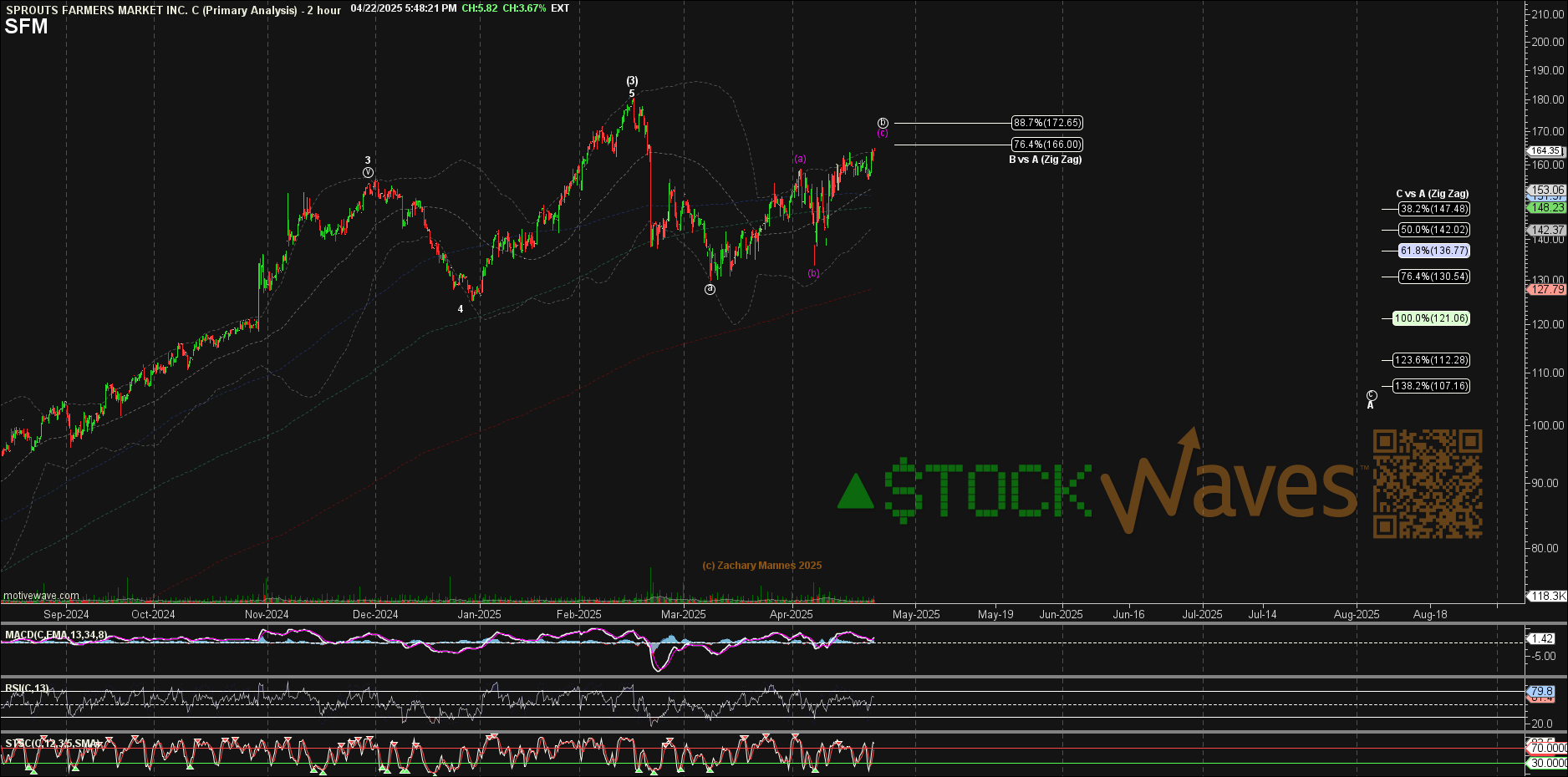Click the purple (a) wave label
The image size is (1568, 777).
[x=800, y=159]
